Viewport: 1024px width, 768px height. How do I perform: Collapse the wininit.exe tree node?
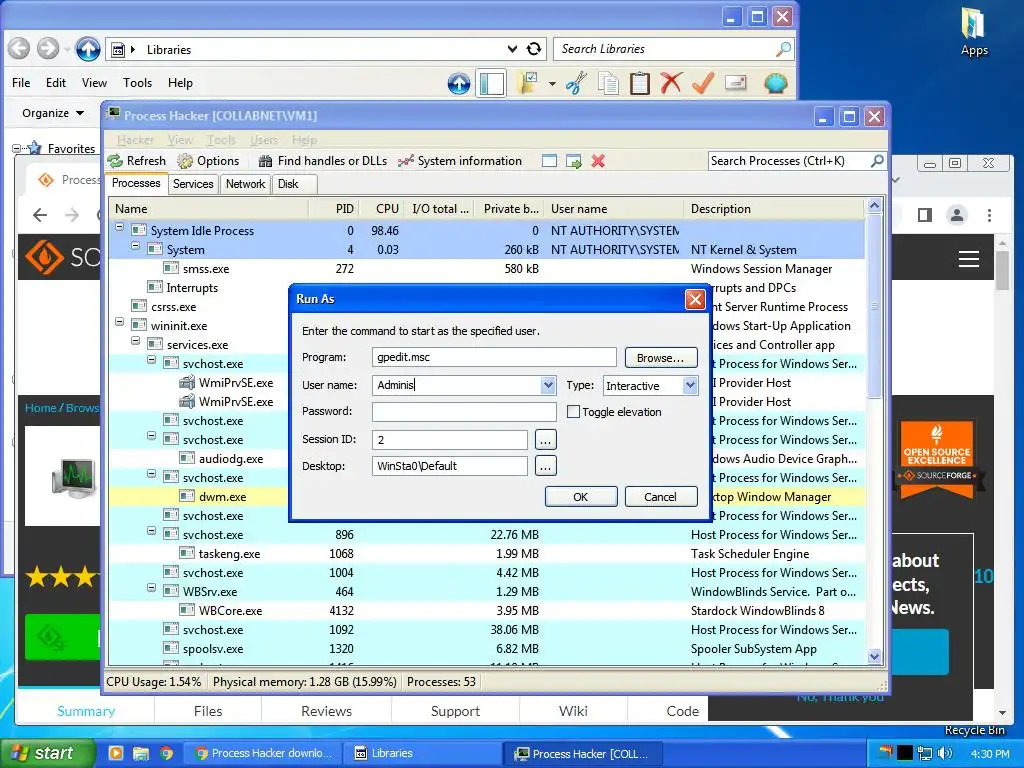[x=120, y=322]
